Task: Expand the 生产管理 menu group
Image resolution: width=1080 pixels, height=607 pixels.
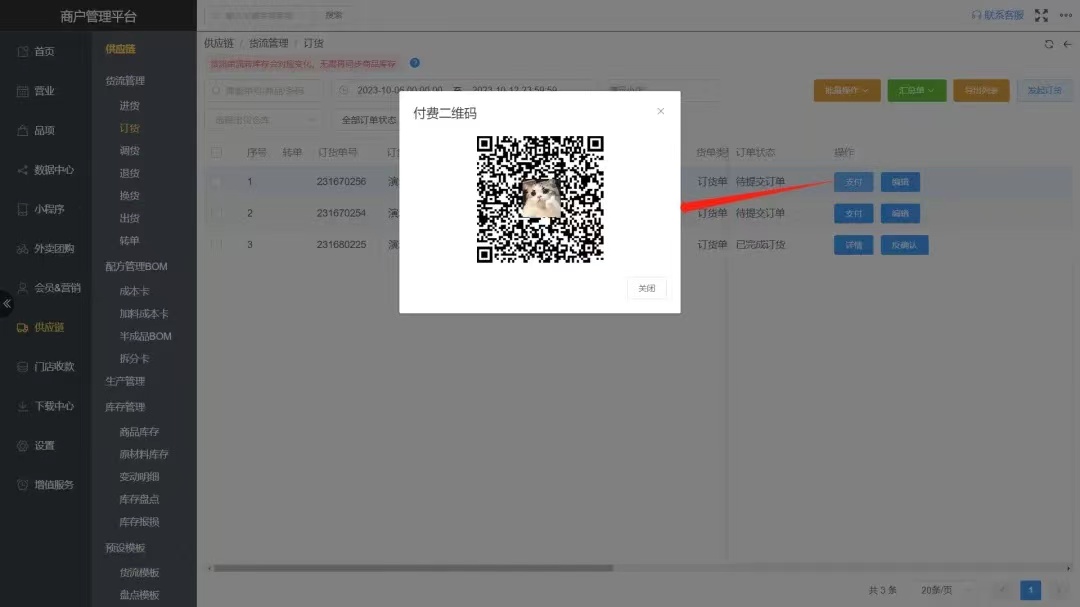Action: [125, 381]
